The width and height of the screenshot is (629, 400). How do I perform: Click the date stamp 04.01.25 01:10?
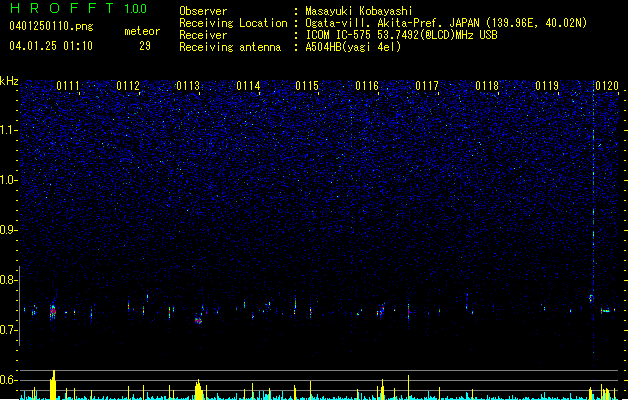(x=51, y=46)
